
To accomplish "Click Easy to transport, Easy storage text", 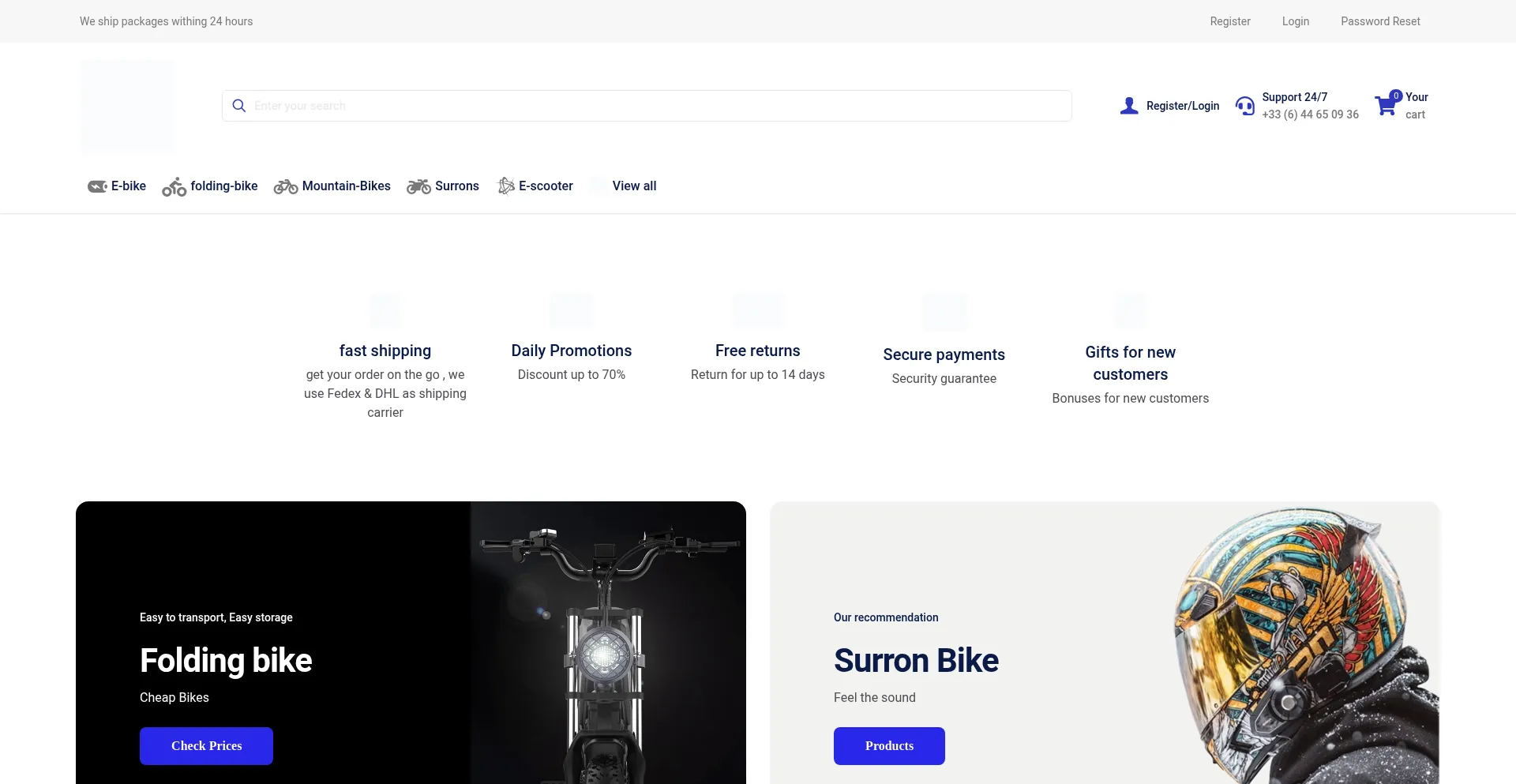I will click(x=216, y=617).
